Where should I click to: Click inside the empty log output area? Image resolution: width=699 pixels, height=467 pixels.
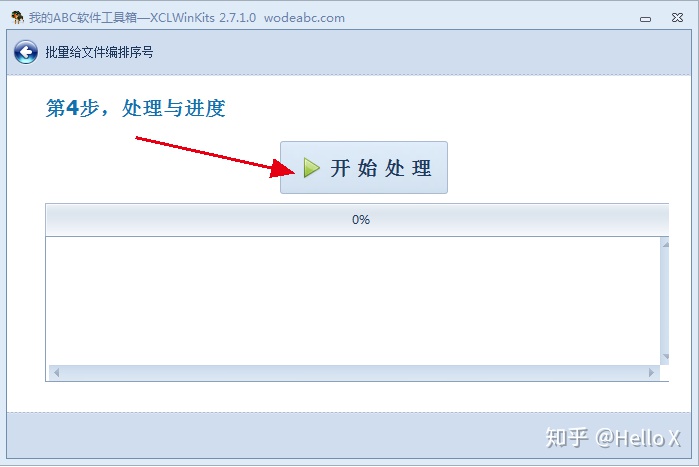tap(353, 301)
